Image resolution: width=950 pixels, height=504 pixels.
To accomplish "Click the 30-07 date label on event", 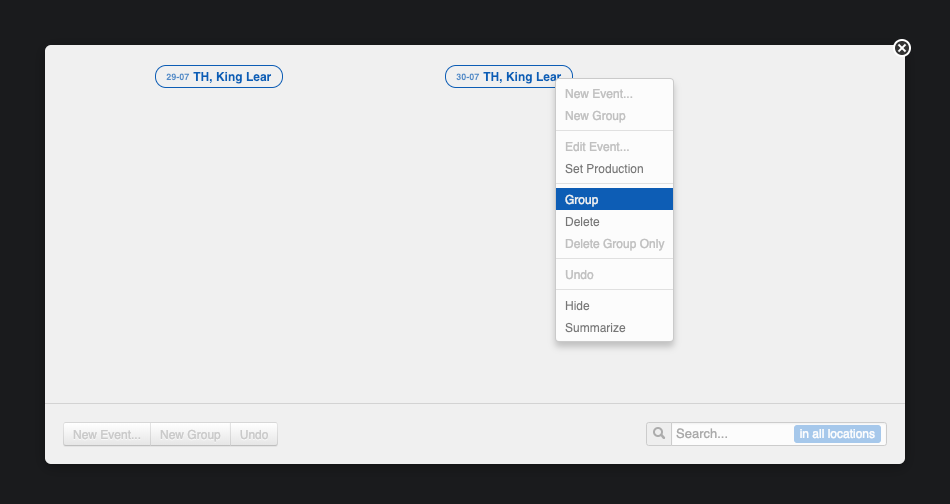I will pyautogui.click(x=467, y=77).
